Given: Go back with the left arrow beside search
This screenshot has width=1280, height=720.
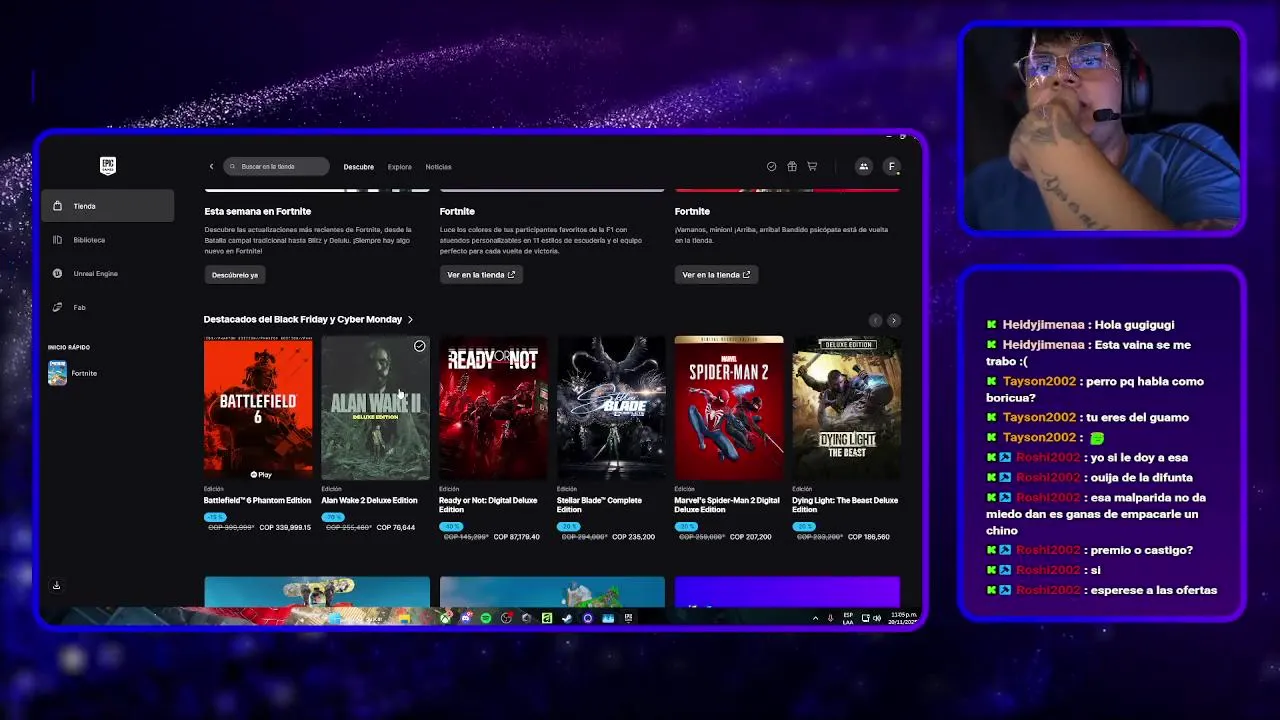Looking at the screenshot, I should pyautogui.click(x=211, y=167).
